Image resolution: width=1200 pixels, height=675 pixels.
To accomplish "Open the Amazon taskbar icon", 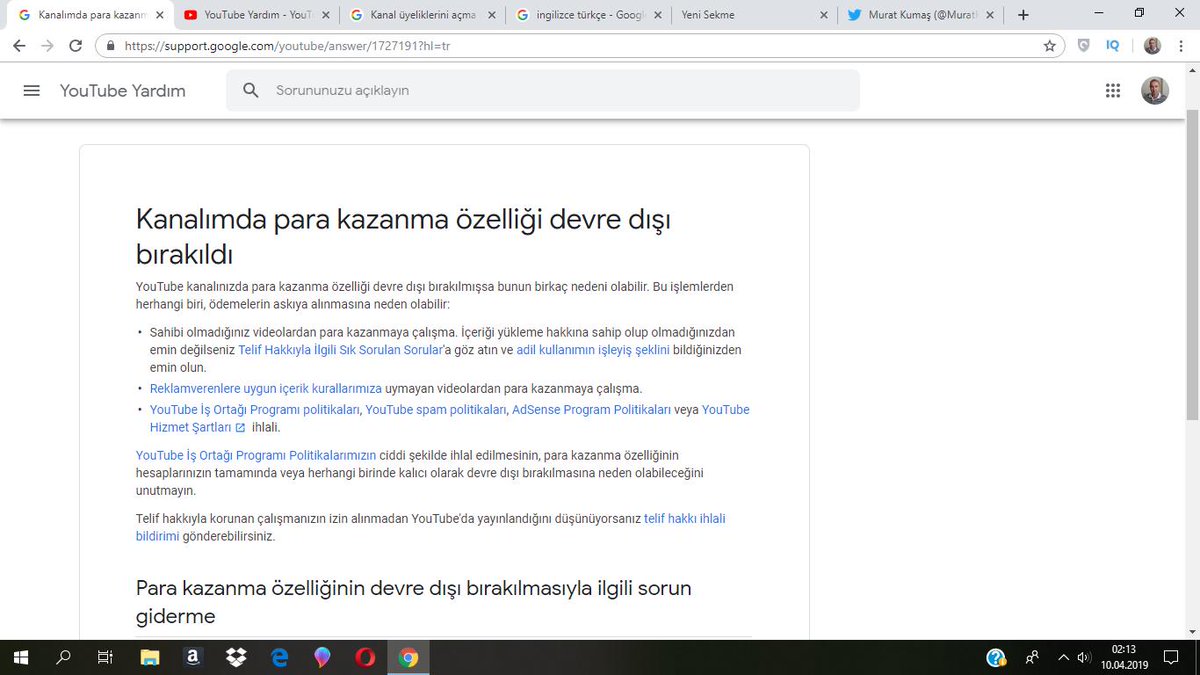I will 193,657.
